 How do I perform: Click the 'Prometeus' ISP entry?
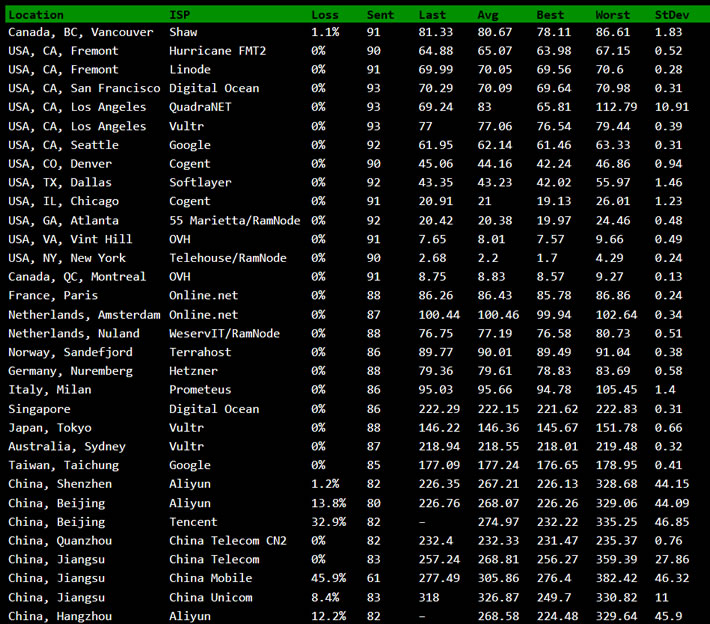[200, 390]
